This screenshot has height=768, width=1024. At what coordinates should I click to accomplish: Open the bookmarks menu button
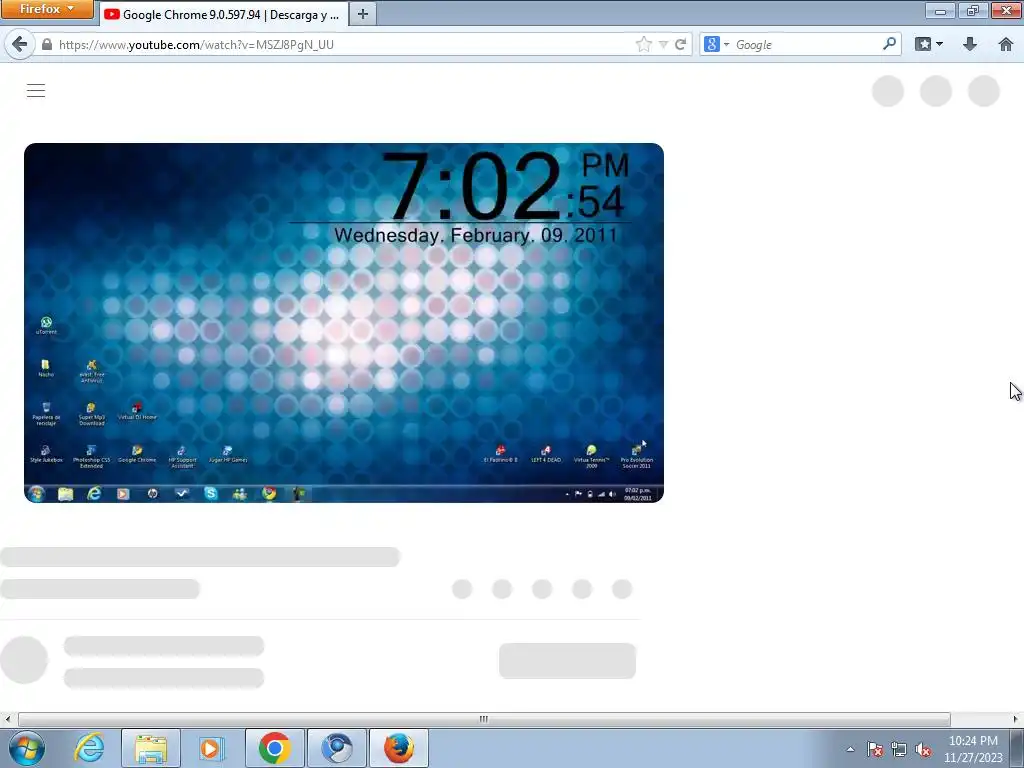[x=929, y=44]
